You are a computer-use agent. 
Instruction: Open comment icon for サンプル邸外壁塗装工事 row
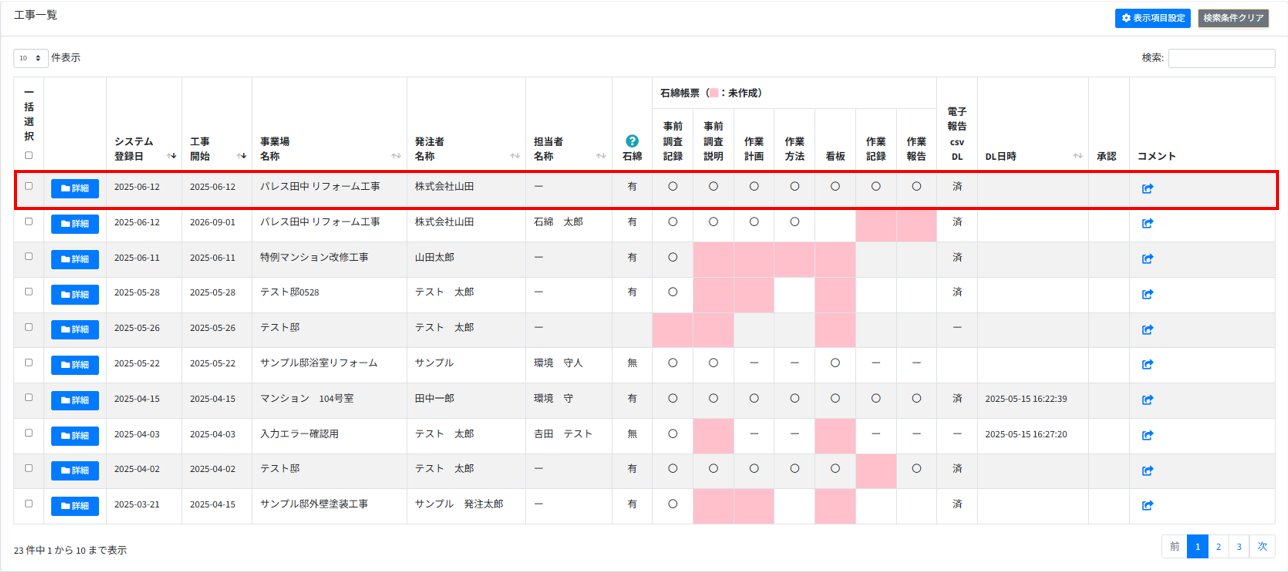click(x=1147, y=505)
